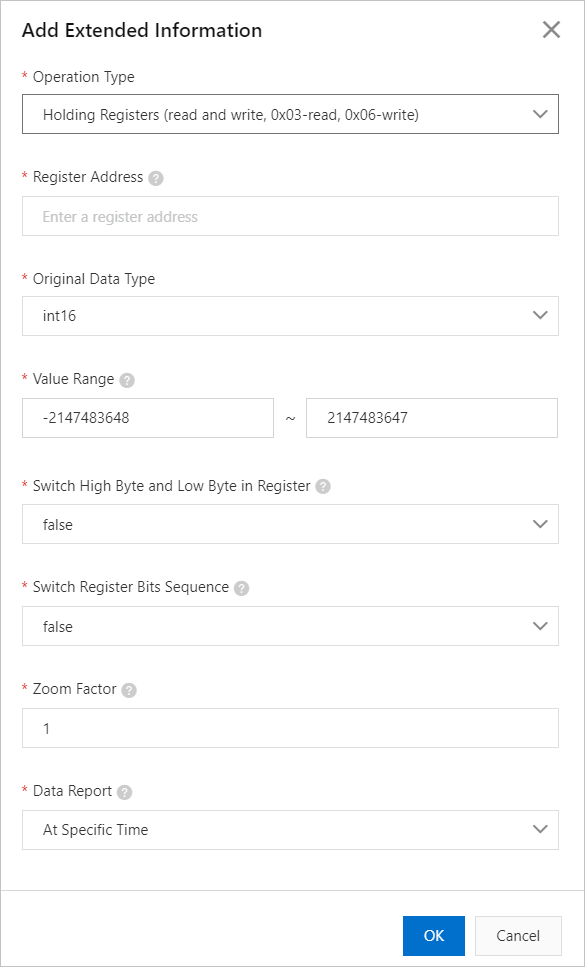Open the Register Address help tooltip
The image size is (585, 967).
pyautogui.click(x=155, y=177)
